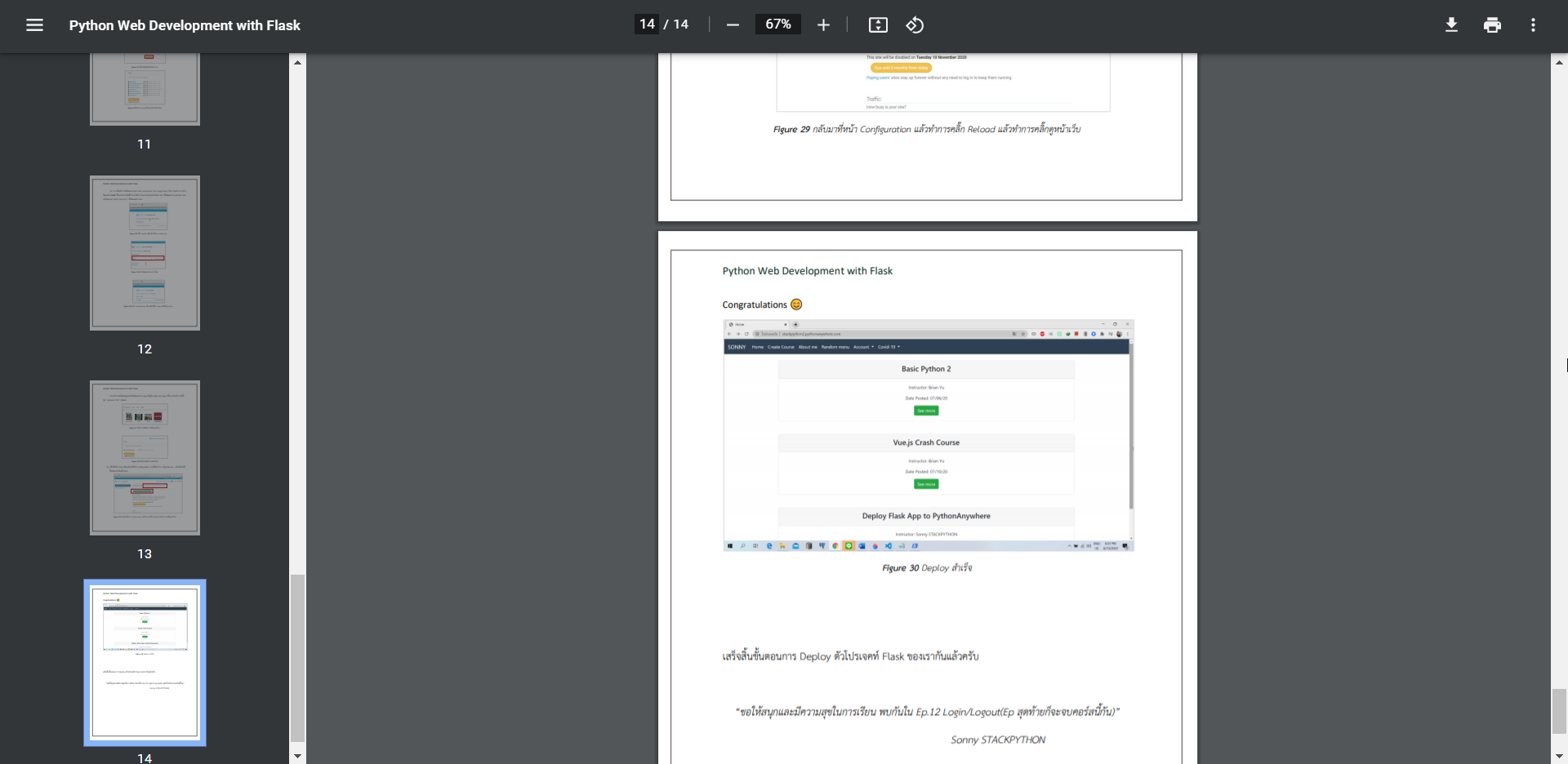
Task: Click the document scrollbar thumb
Action: click(1559, 711)
